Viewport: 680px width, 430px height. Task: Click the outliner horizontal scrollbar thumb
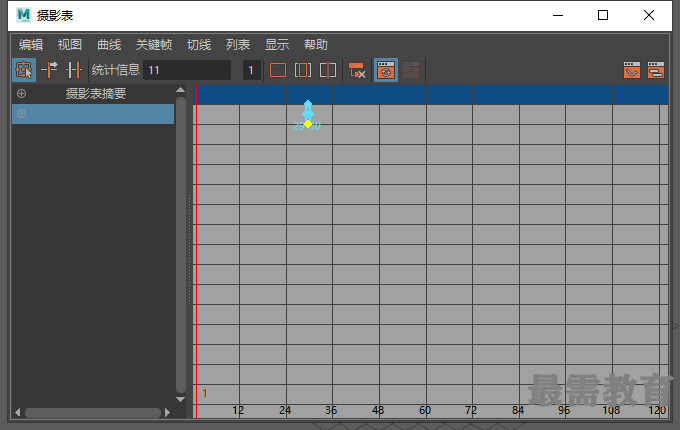[93, 413]
